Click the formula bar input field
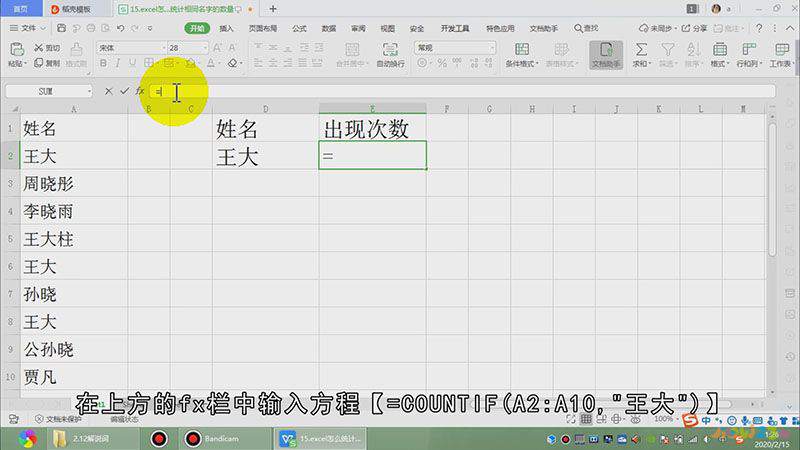 (462, 91)
